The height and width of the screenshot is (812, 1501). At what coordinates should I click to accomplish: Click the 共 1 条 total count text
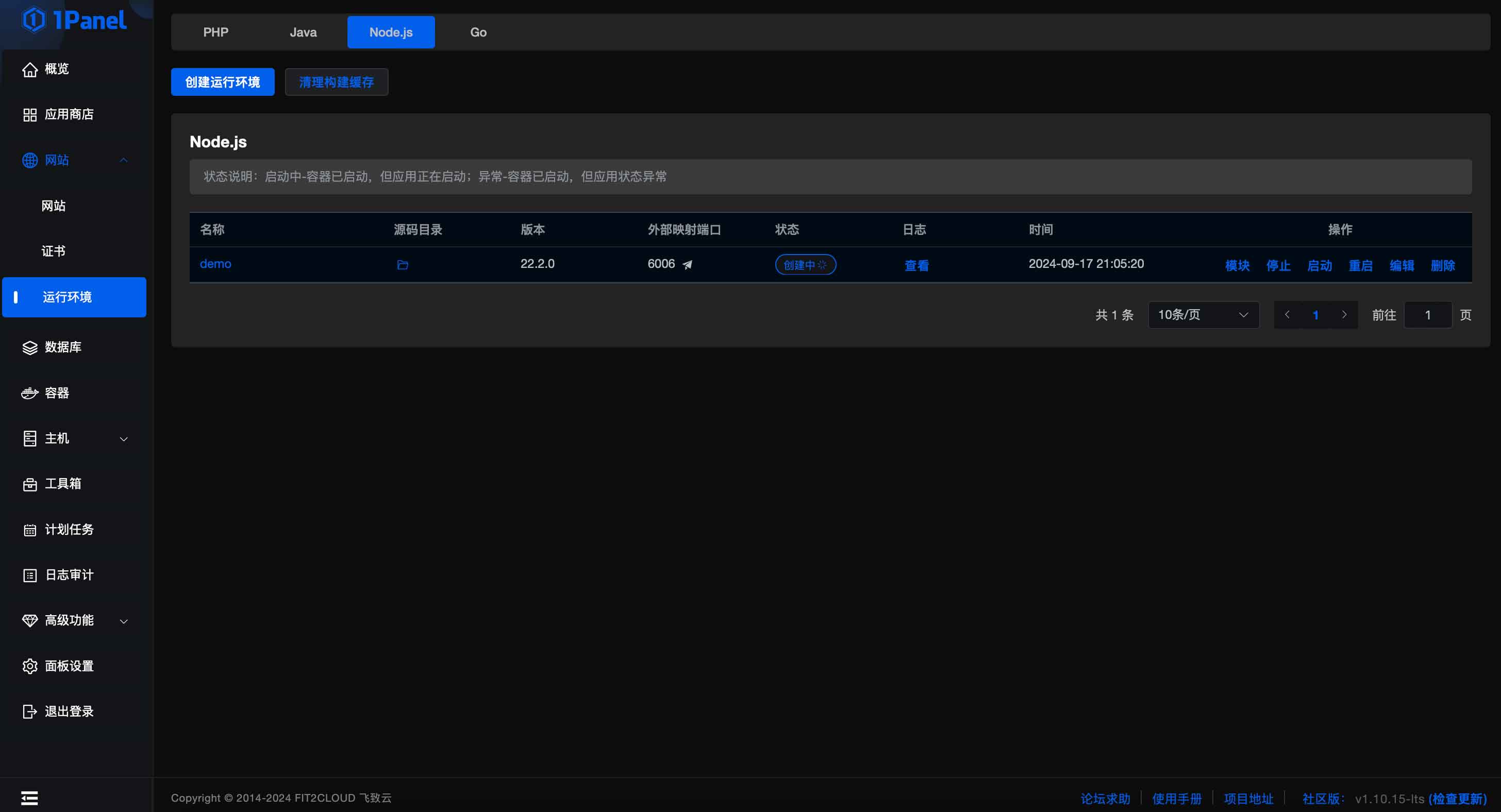[x=1114, y=315]
